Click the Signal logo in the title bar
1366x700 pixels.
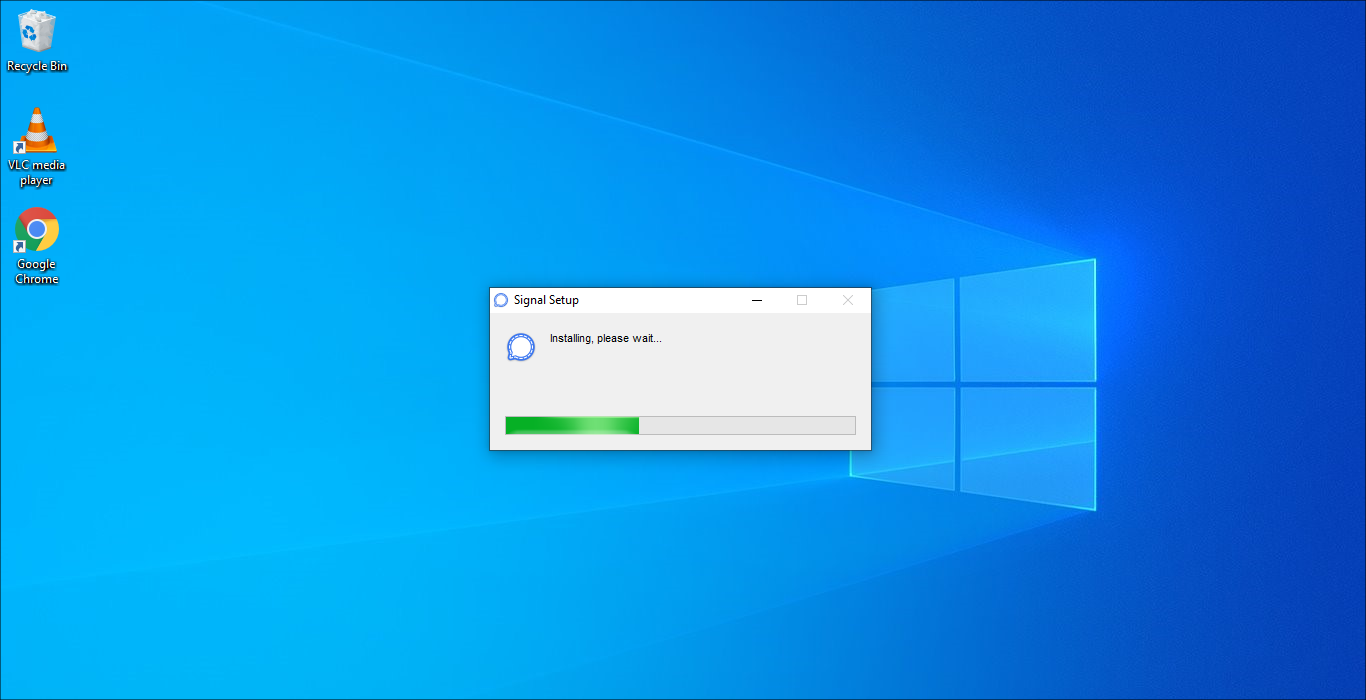pos(501,300)
